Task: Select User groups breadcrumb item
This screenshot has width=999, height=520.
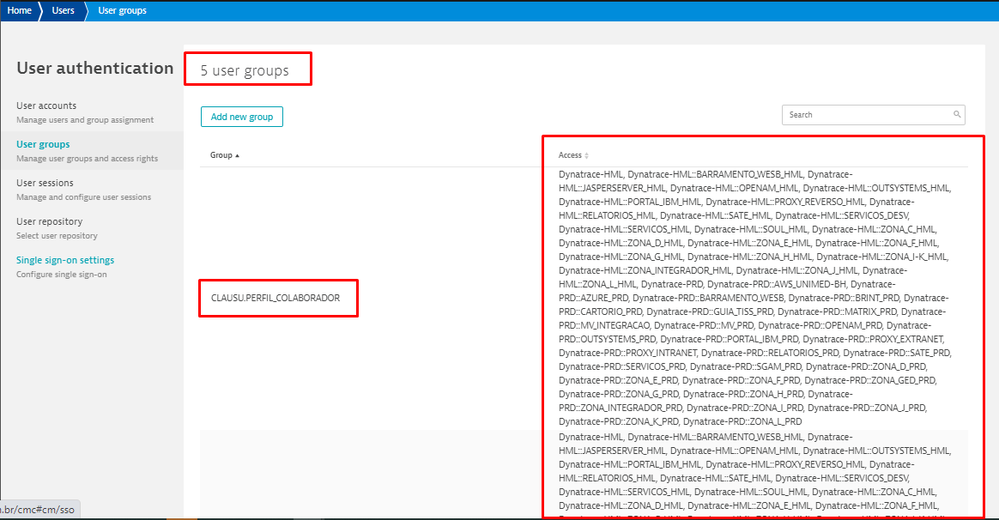Action: click(x=122, y=10)
